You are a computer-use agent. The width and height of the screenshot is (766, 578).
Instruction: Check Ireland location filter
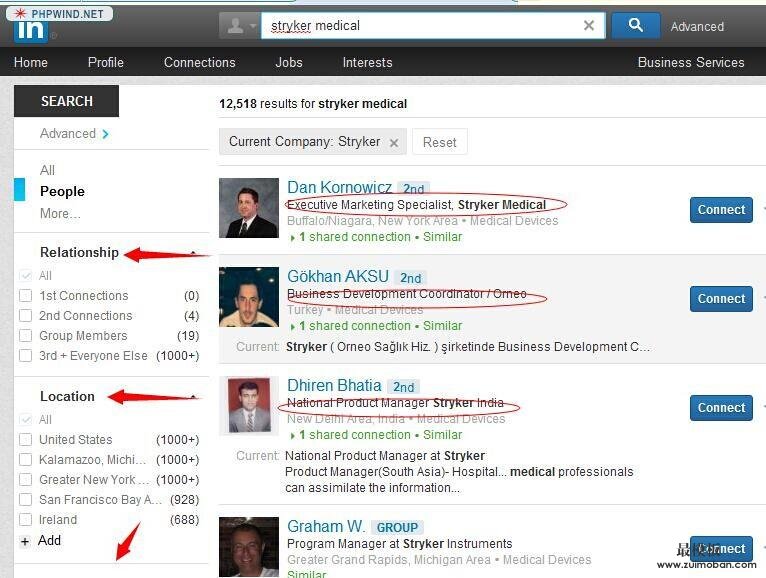point(25,520)
